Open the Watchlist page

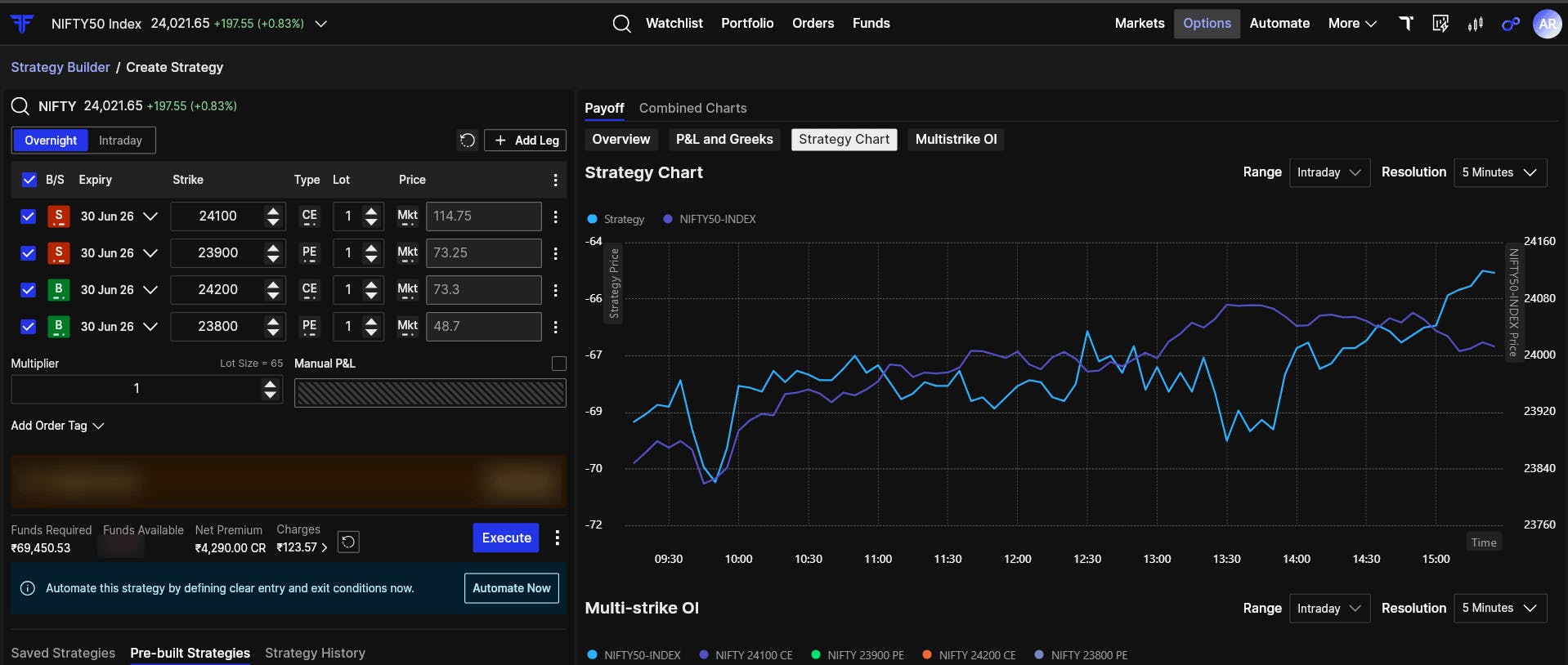point(674,24)
